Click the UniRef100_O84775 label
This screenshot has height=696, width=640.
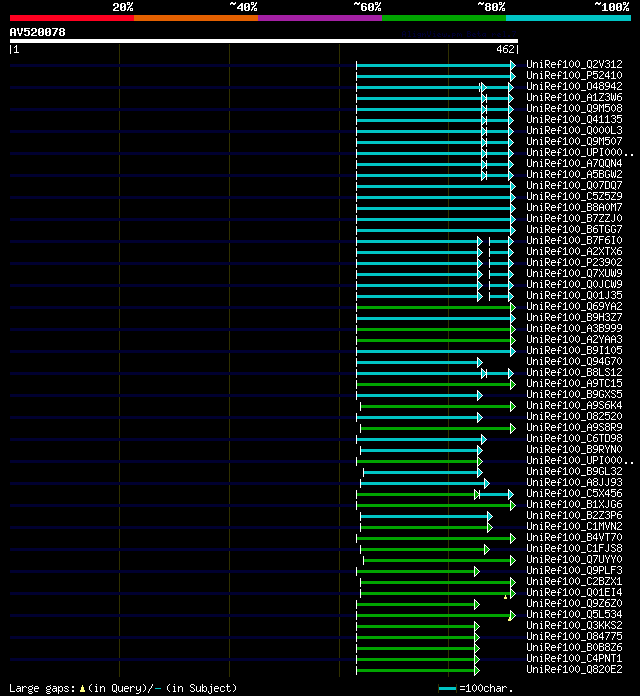(x=574, y=636)
